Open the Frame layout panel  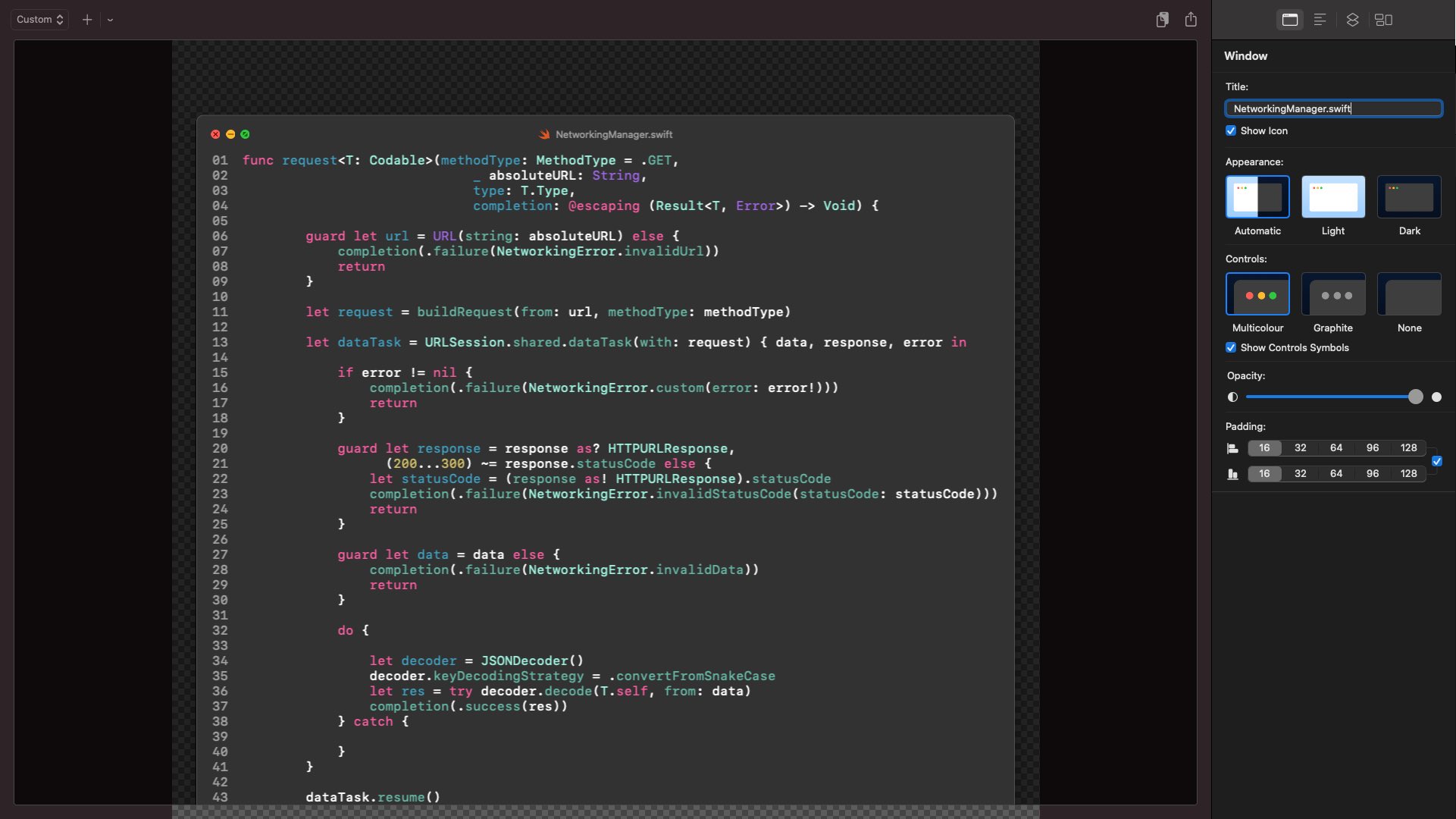click(x=1383, y=20)
